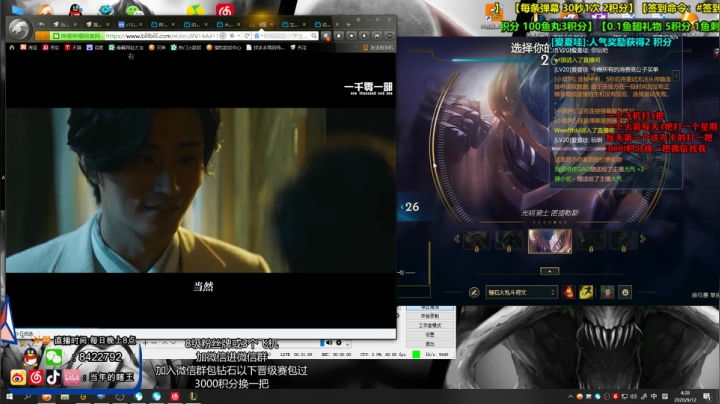Expand the panel with the small up-arrow button

point(549,271)
